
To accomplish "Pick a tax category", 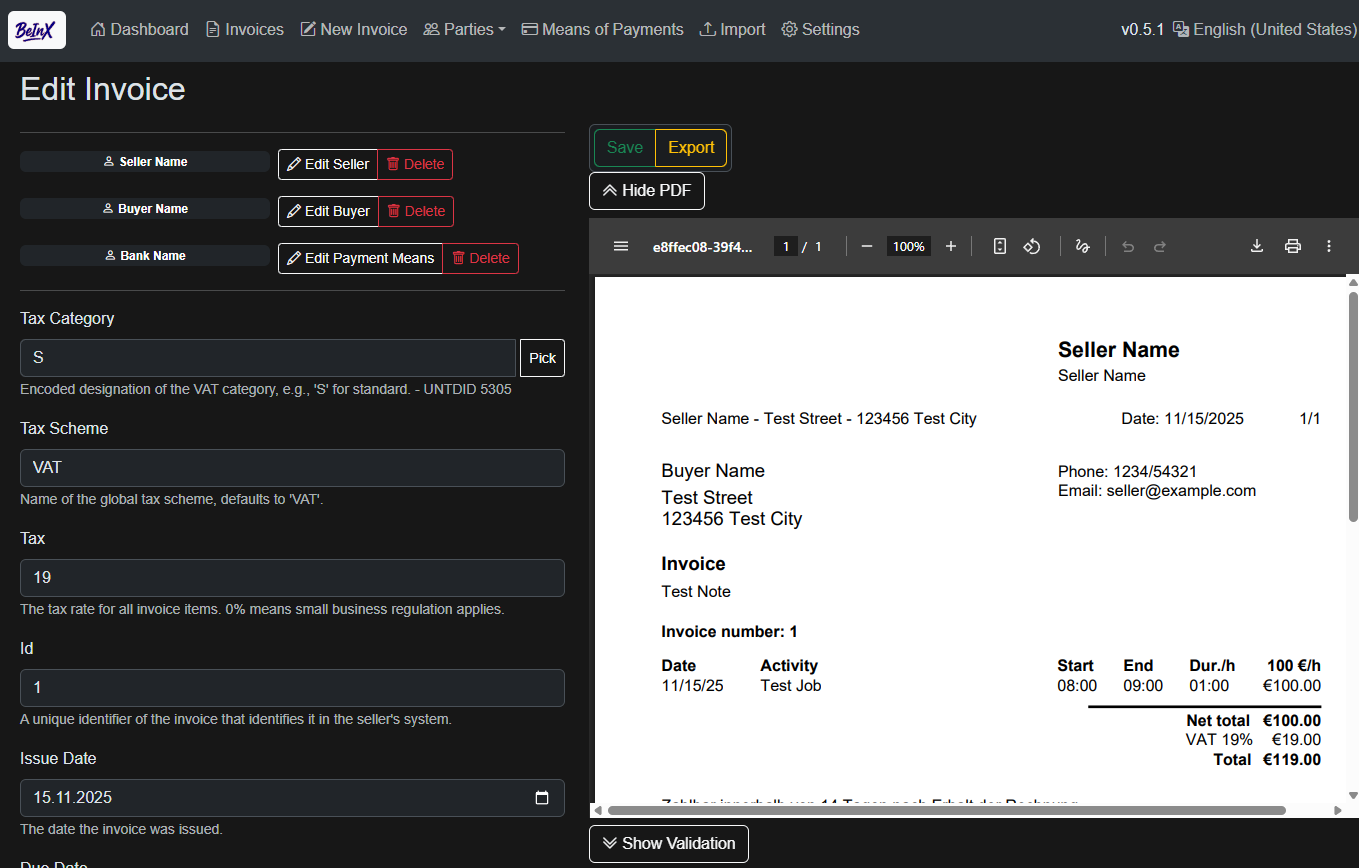I will coord(542,357).
